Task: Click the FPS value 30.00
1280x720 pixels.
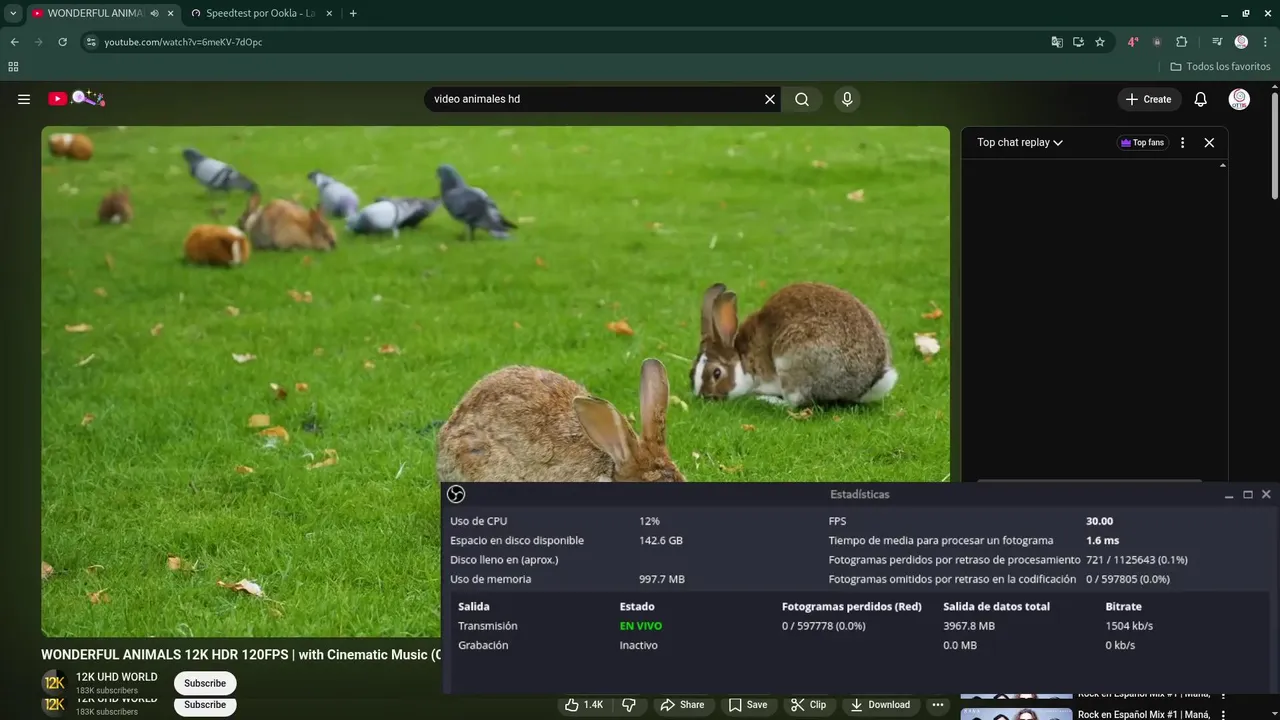Action: (1100, 521)
